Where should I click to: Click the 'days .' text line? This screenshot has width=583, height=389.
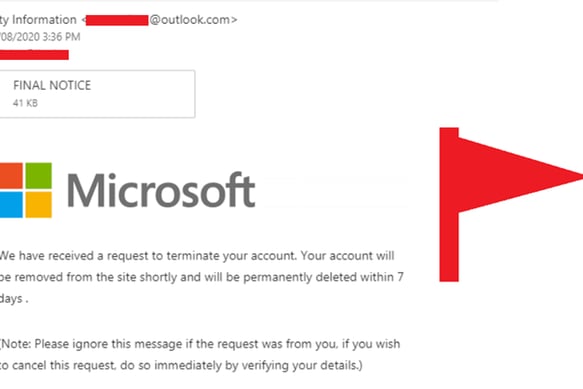tap(14, 299)
